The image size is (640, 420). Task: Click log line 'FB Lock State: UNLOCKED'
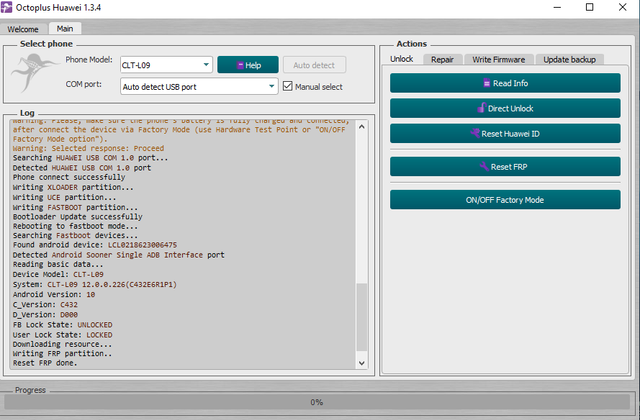pos(62,325)
